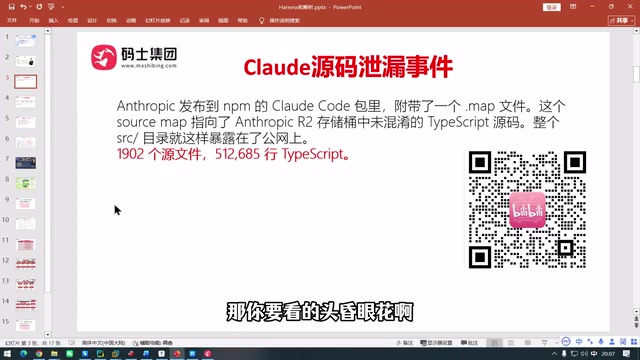This screenshot has width=640, height=360.
Task: Switch to the 动画 (Animations) tab
Action: 131,20
